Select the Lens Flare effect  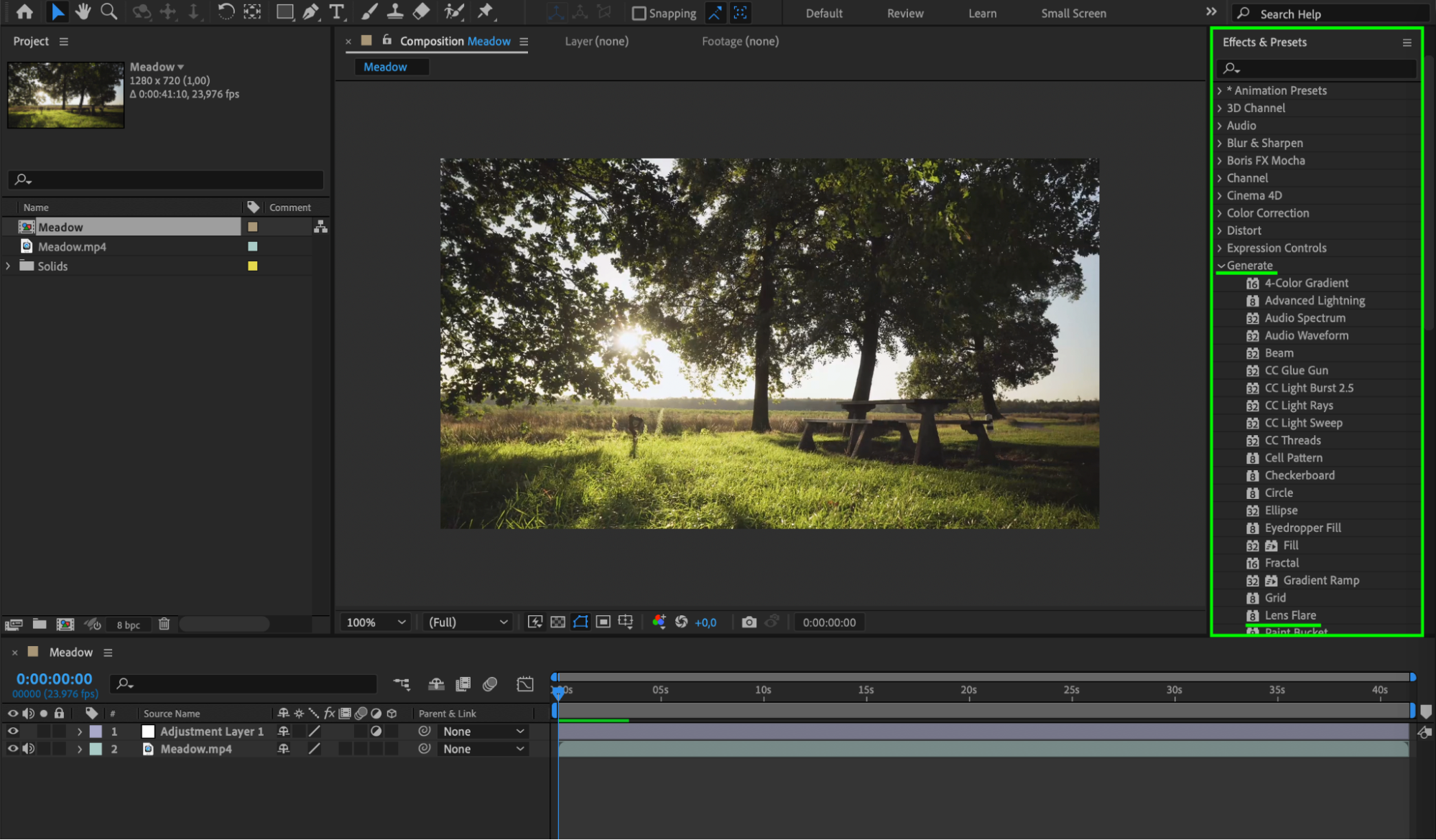point(1290,615)
